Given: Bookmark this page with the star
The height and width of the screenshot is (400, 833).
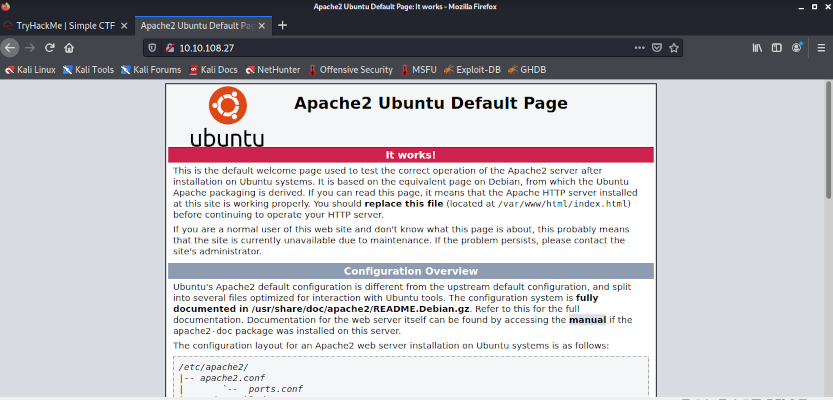Looking at the screenshot, I should pos(675,47).
